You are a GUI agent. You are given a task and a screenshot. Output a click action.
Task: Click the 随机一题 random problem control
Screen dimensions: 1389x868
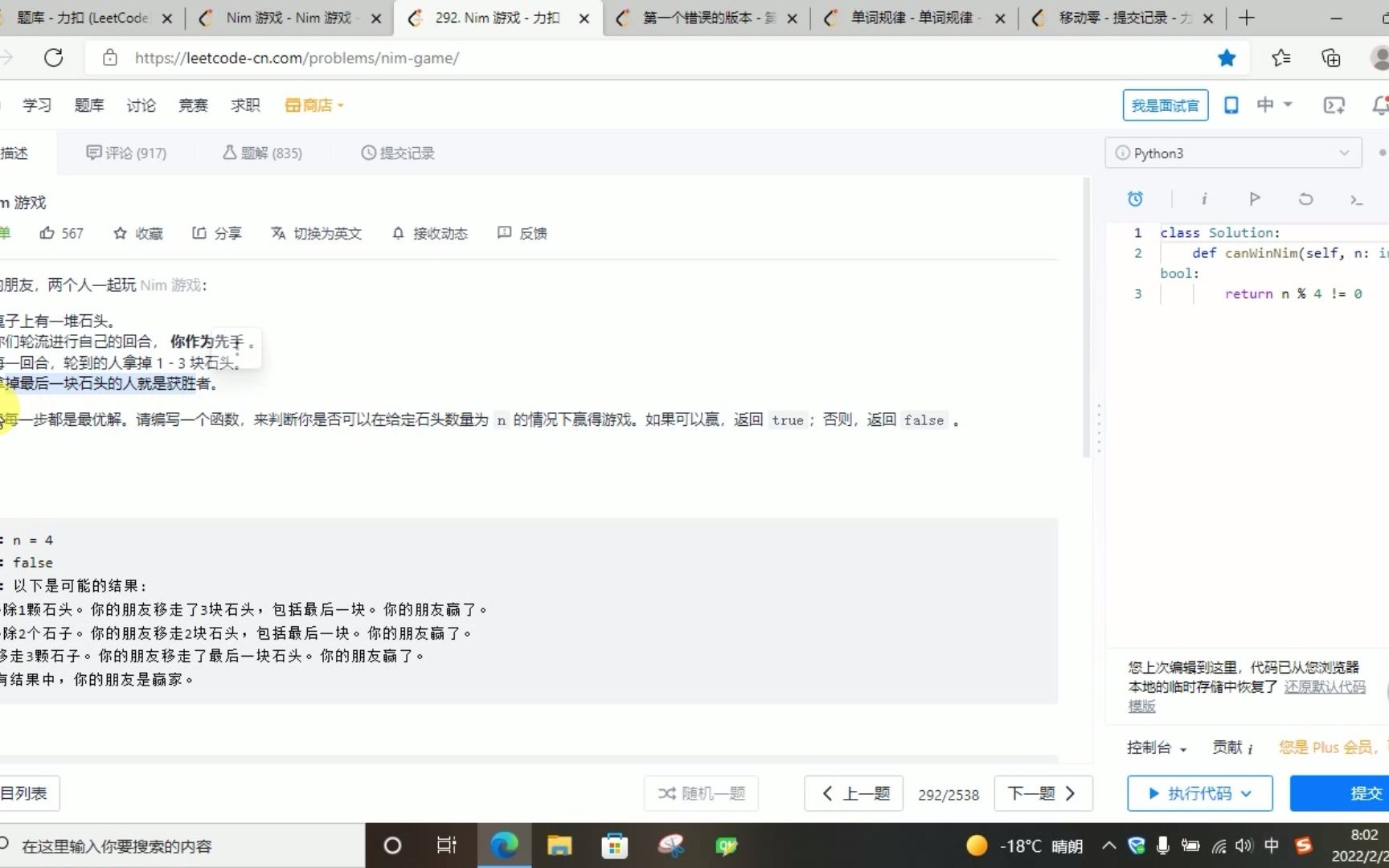coord(700,793)
